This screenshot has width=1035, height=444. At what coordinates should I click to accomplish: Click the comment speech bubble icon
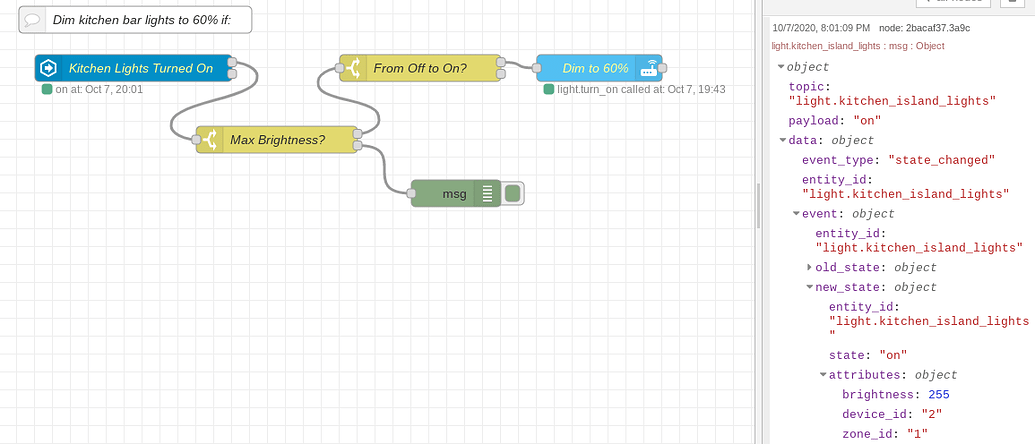[x=32, y=20]
